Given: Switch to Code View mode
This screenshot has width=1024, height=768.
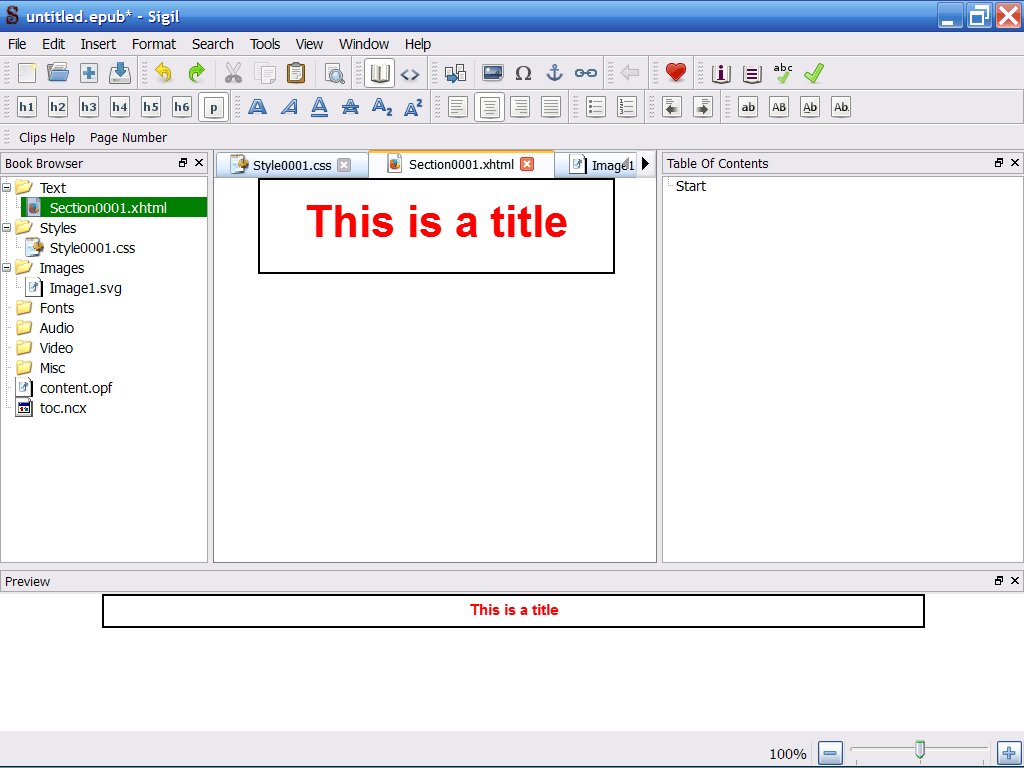Looking at the screenshot, I should (x=410, y=74).
